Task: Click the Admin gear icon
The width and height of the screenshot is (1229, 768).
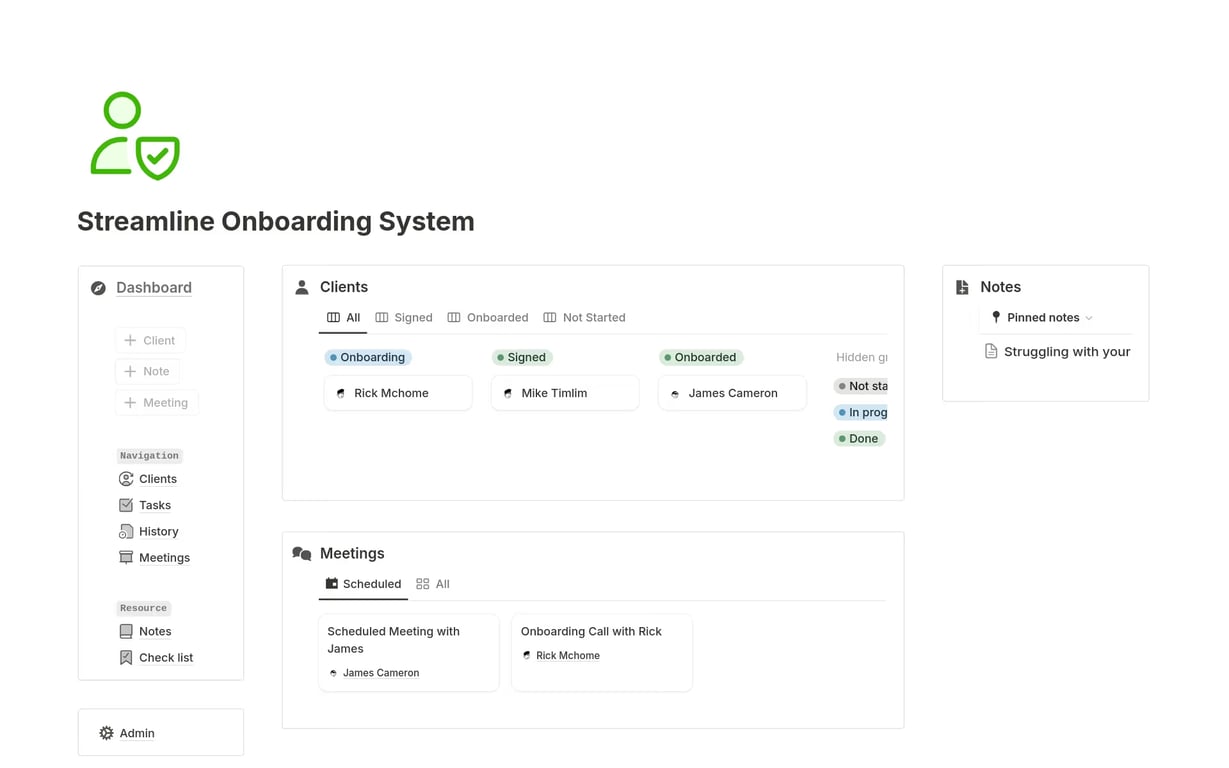Action: [106, 733]
